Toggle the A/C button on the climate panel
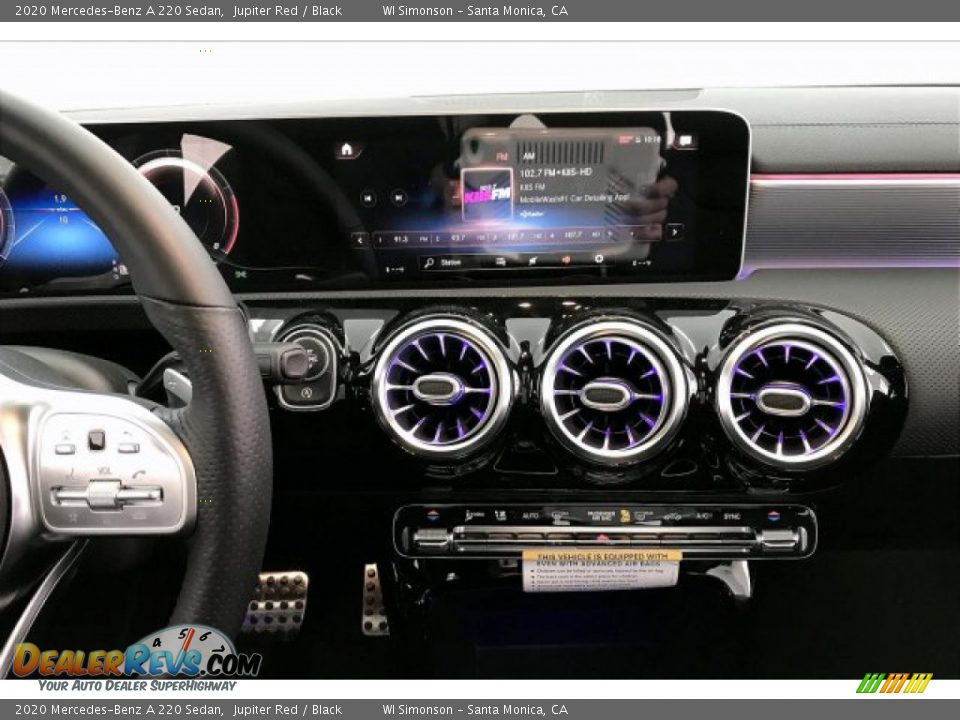Viewport: 960px width, 720px height. click(x=703, y=516)
